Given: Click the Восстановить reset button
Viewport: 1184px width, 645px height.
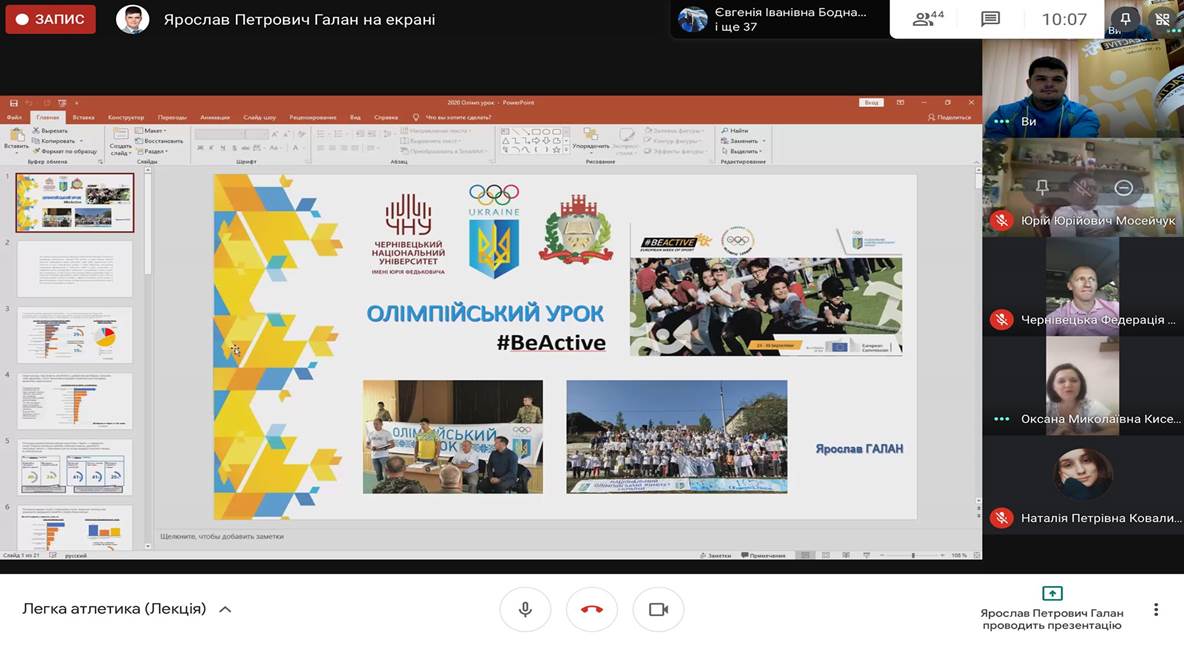Looking at the screenshot, I should click(x=159, y=140).
